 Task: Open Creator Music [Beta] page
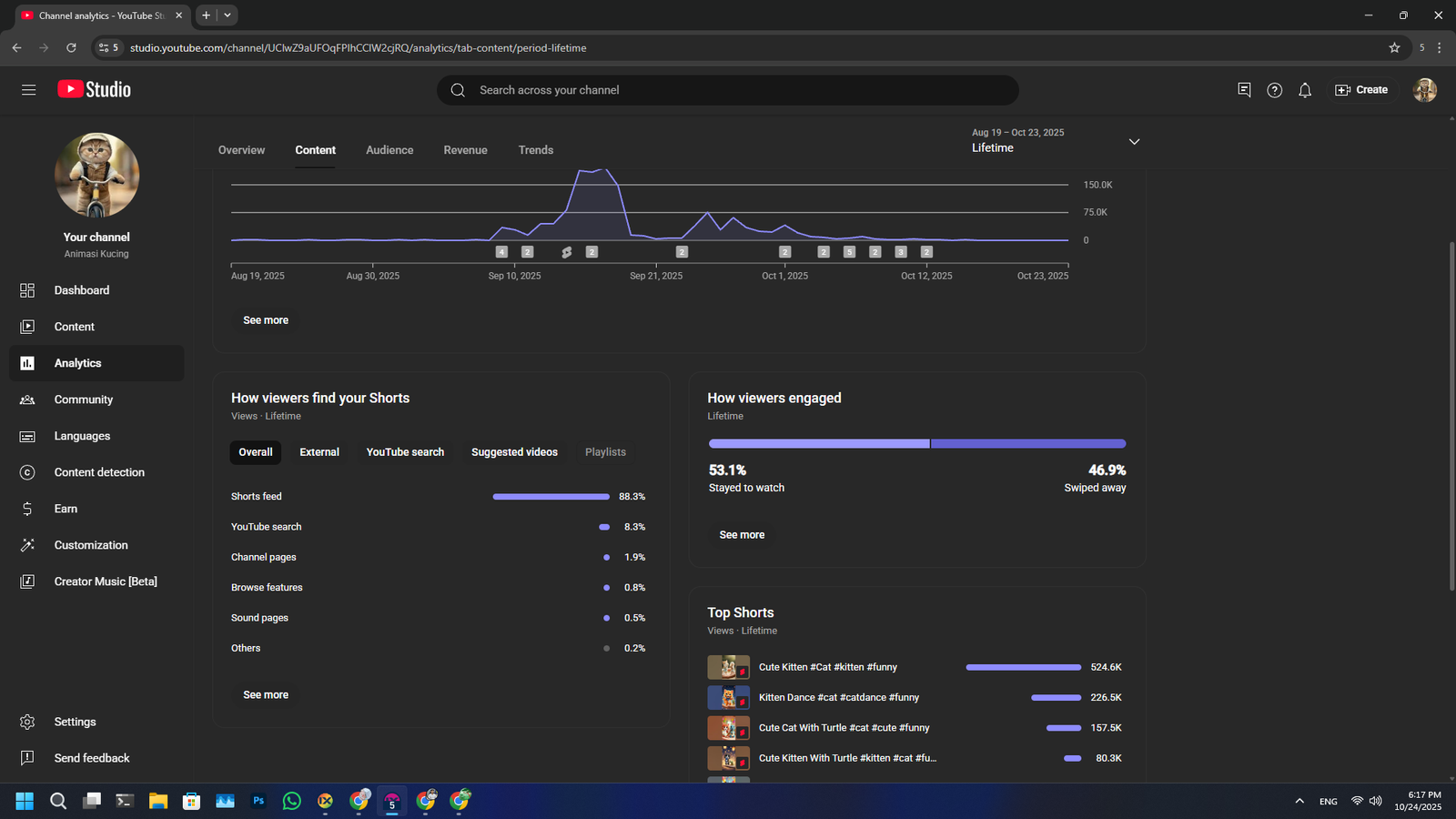point(106,581)
